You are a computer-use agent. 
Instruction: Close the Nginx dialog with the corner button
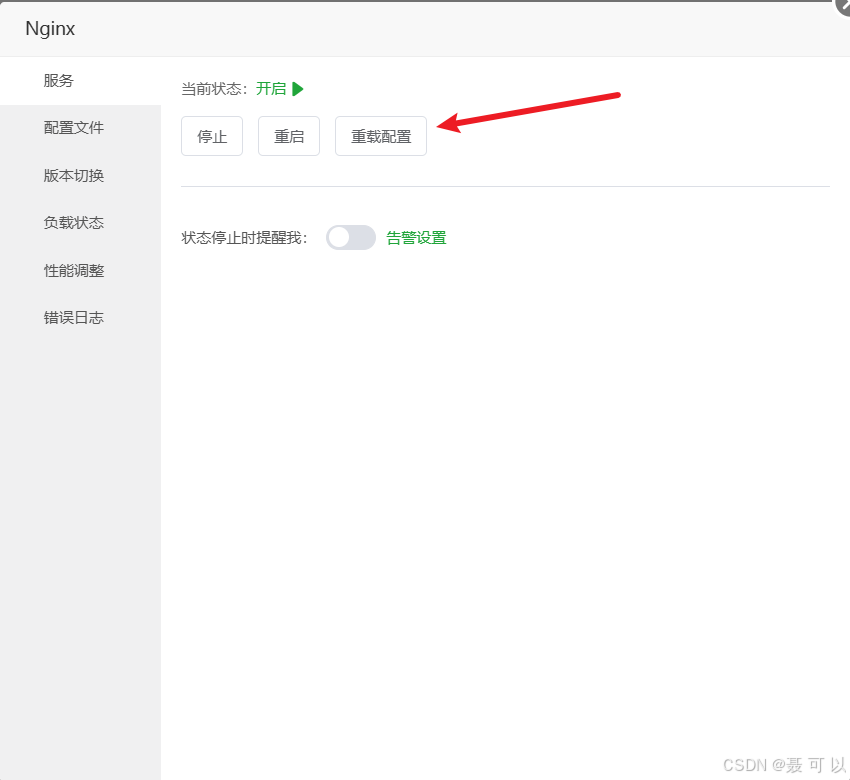pos(842,5)
